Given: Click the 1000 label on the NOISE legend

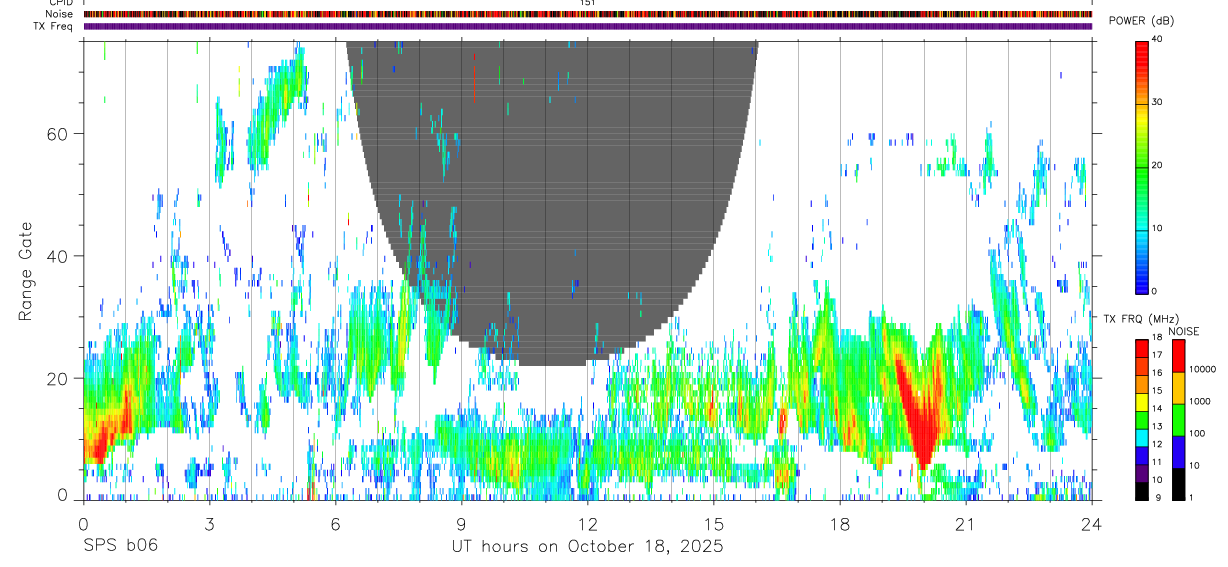Looking at the screenshot, I should click(x=1201, y=401).
